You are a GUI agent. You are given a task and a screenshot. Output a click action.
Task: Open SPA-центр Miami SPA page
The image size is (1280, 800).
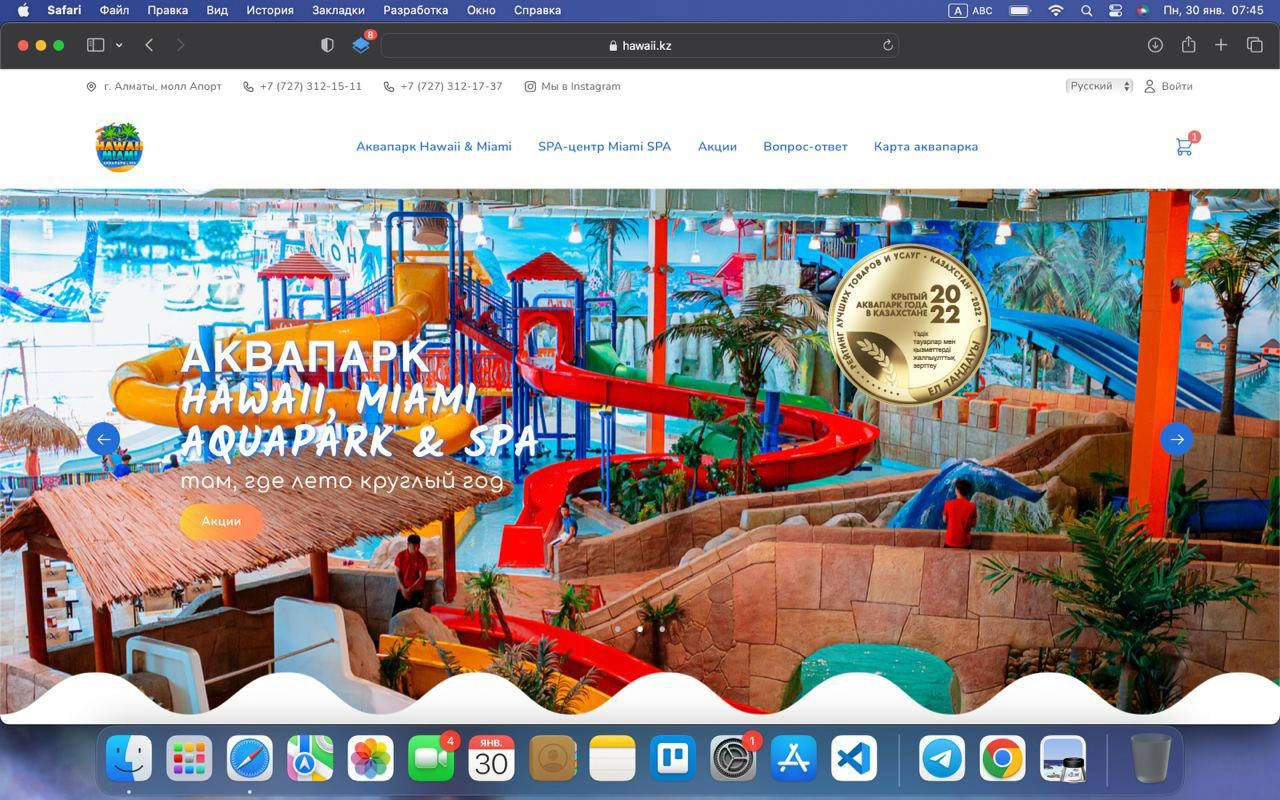(x=604, y=146)
